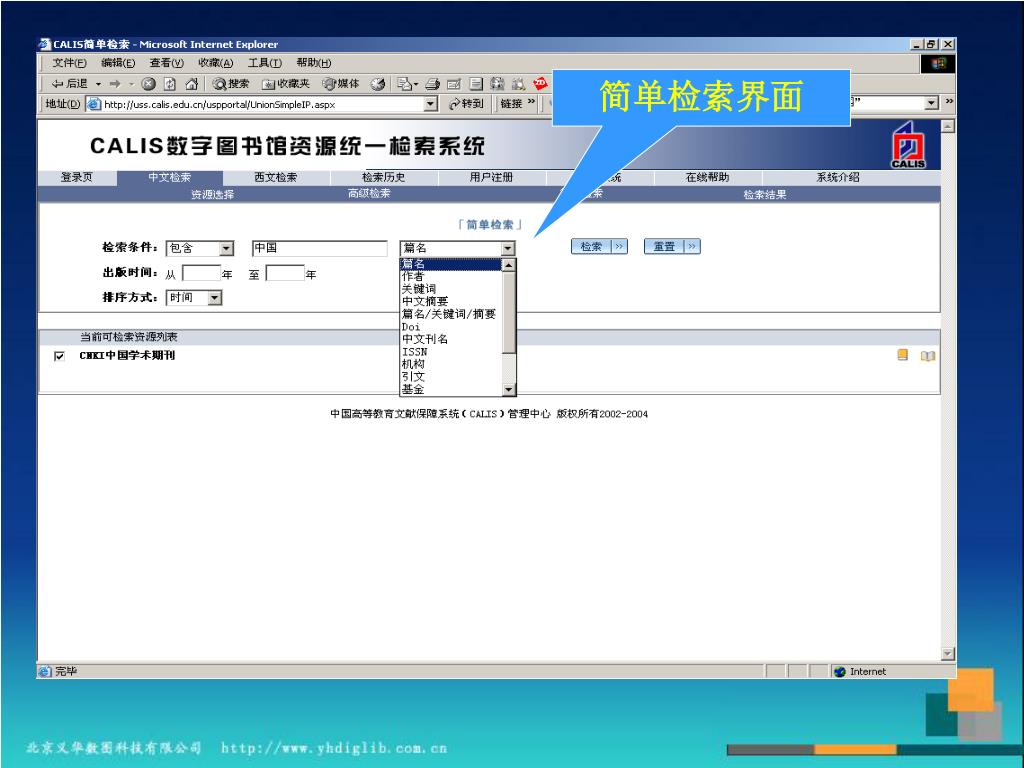Click the 检索结果 sub-navigation link
This screenshot has width=1024, height=768.
point(765,195)
